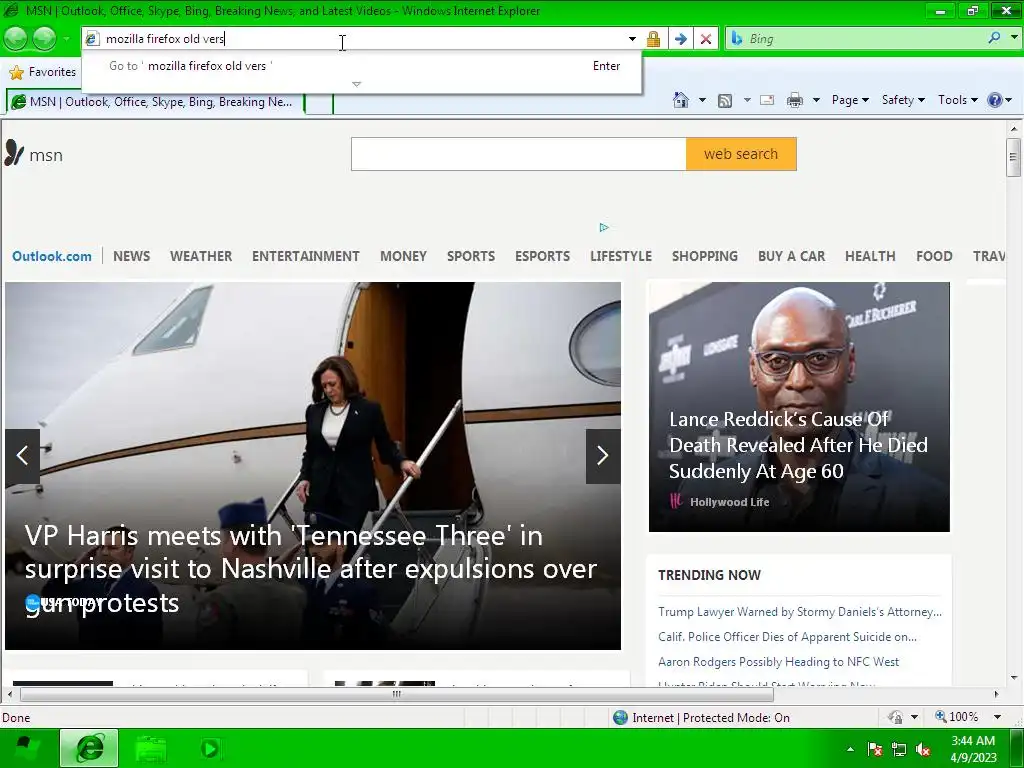This screenshot has width=1024, height=768.
Task: Open recent pages dropdown beside Forward button
Action: 66,39
